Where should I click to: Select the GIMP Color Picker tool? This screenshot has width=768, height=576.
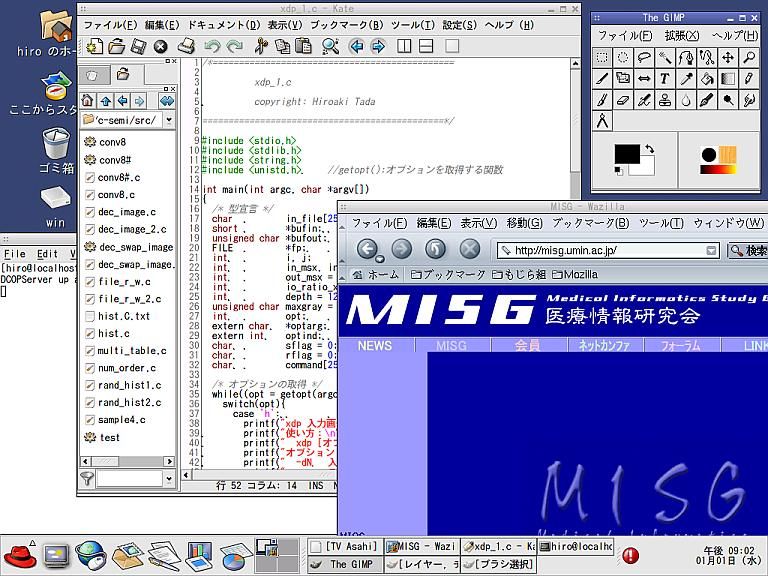686,79
